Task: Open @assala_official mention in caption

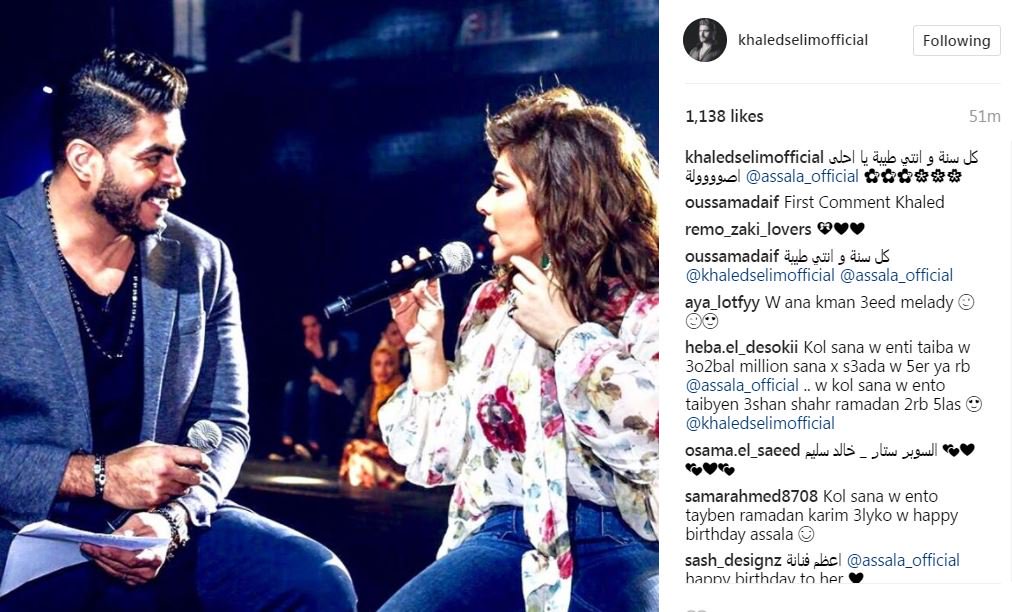Action: 802,176
